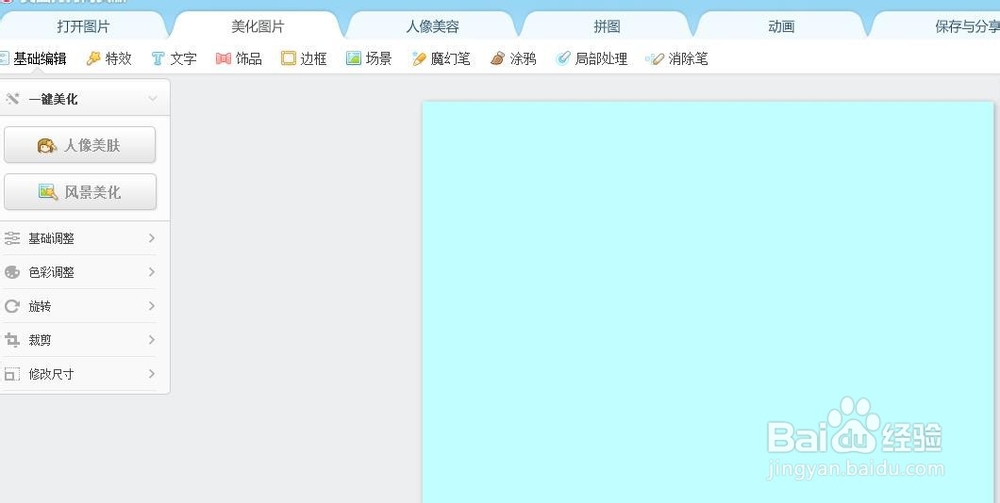Viewport: 1000px width, 503px height.
Task: Switch to 保存与分享 tab
Action: tap(938, 27)
